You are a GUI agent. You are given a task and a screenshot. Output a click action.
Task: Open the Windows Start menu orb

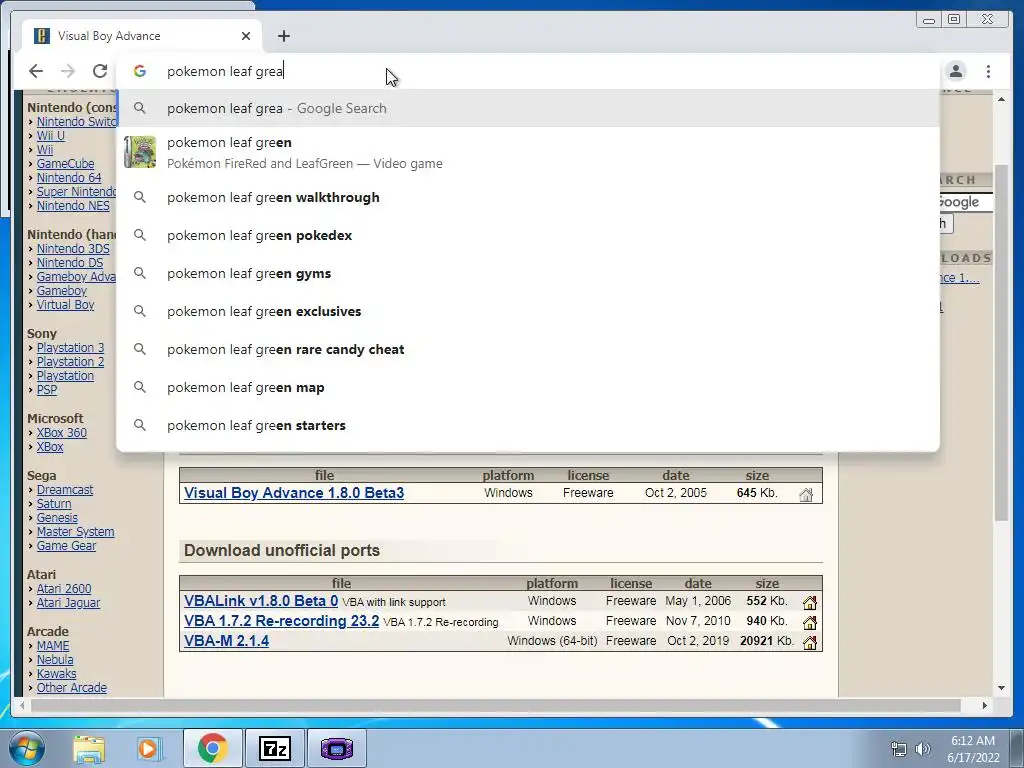point(27,748)
